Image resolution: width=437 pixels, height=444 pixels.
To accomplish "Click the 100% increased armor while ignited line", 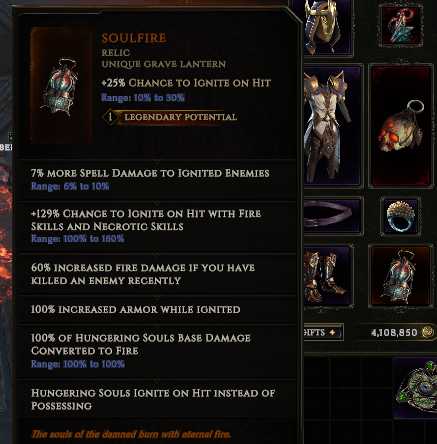I will coord(136,309).
